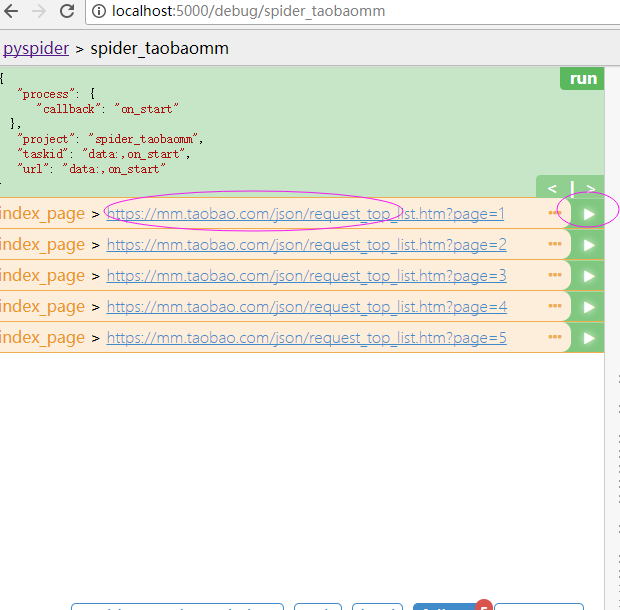Image resolution: width=620 pixels, height=610 pixels.
Task: Run the page=3 task with play icon
Action: (589, 276)
